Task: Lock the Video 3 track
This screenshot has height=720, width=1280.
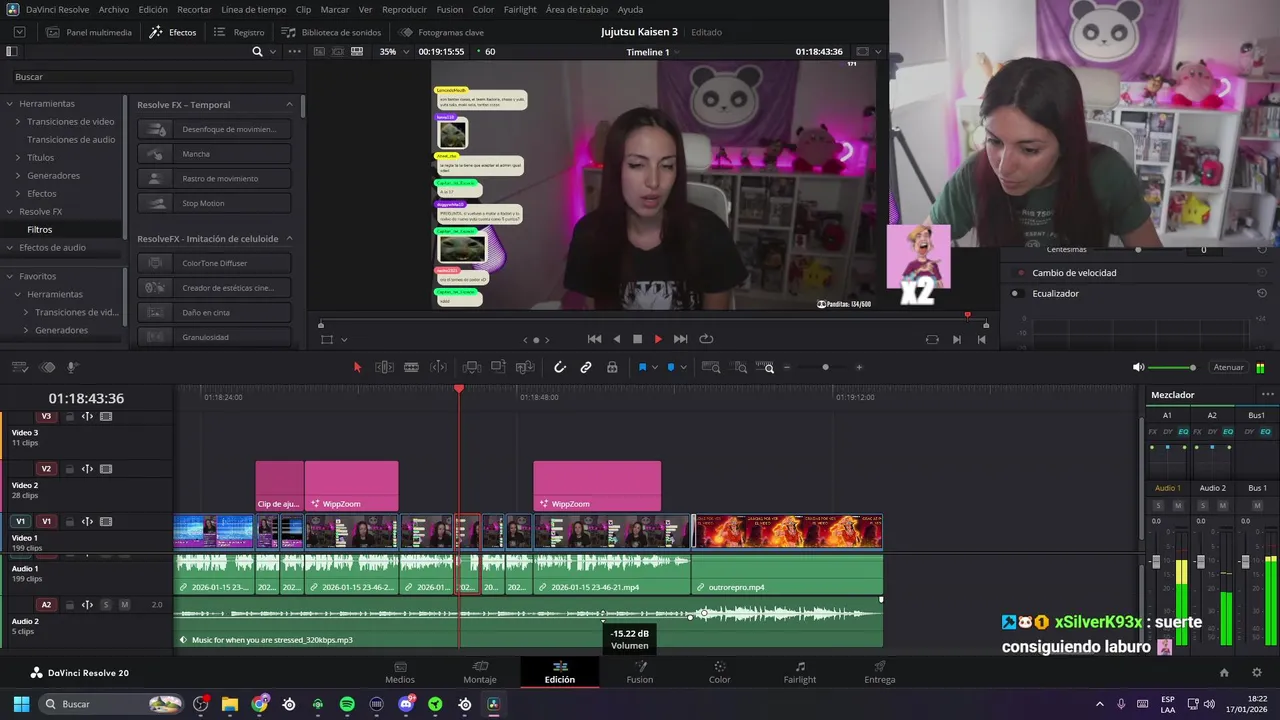Action: pyautogui.click(x=70, y=416)
